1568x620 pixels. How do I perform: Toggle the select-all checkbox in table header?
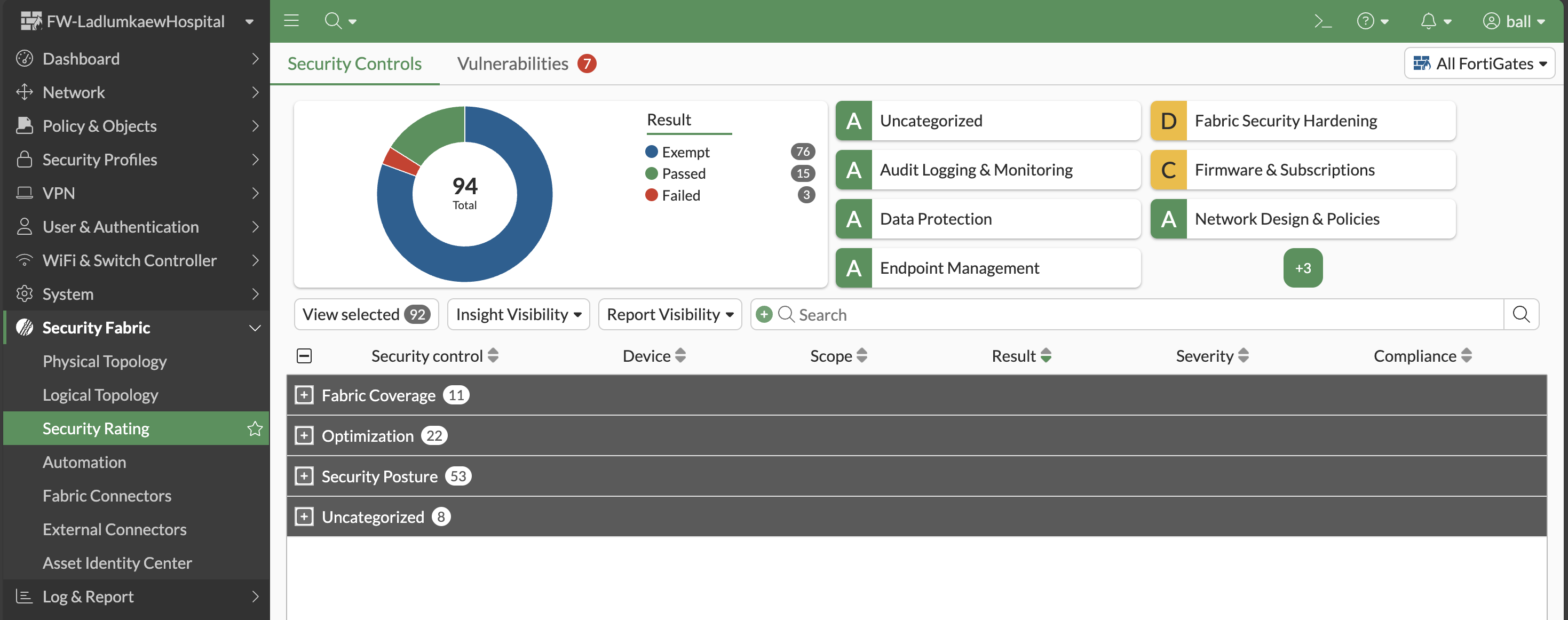[304, 355]
